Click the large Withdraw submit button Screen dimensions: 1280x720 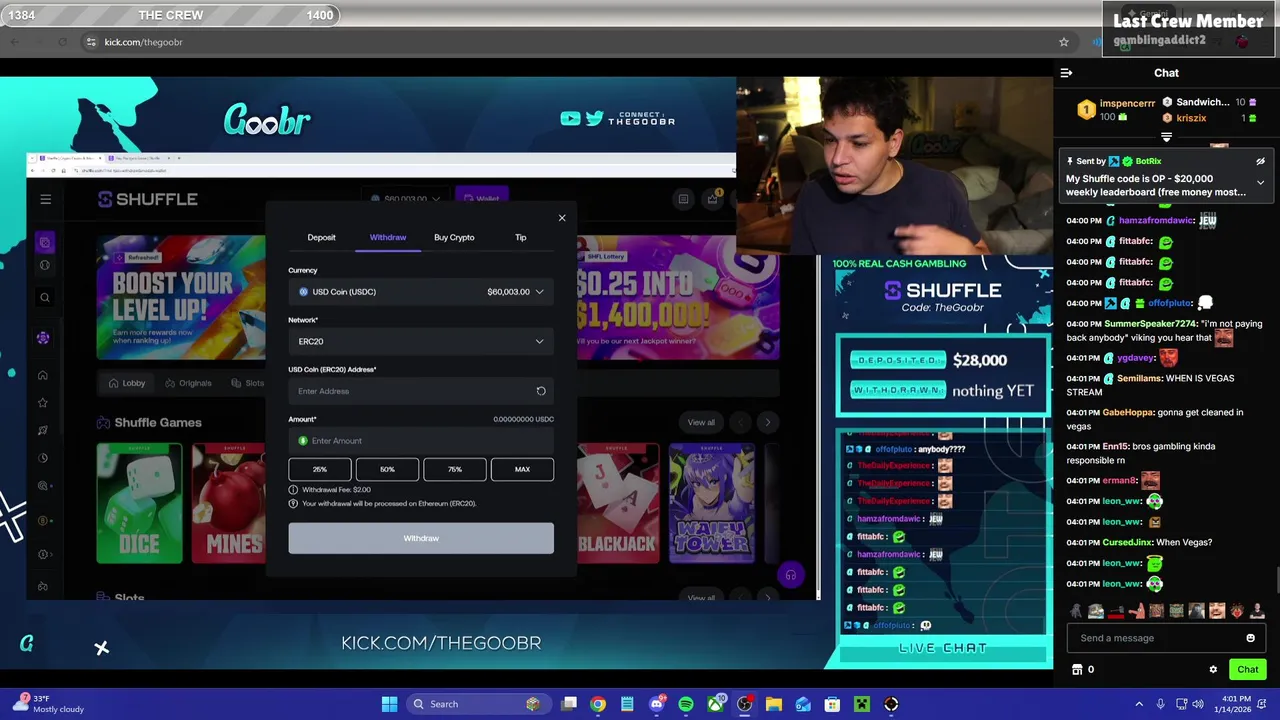coord(421,538)
